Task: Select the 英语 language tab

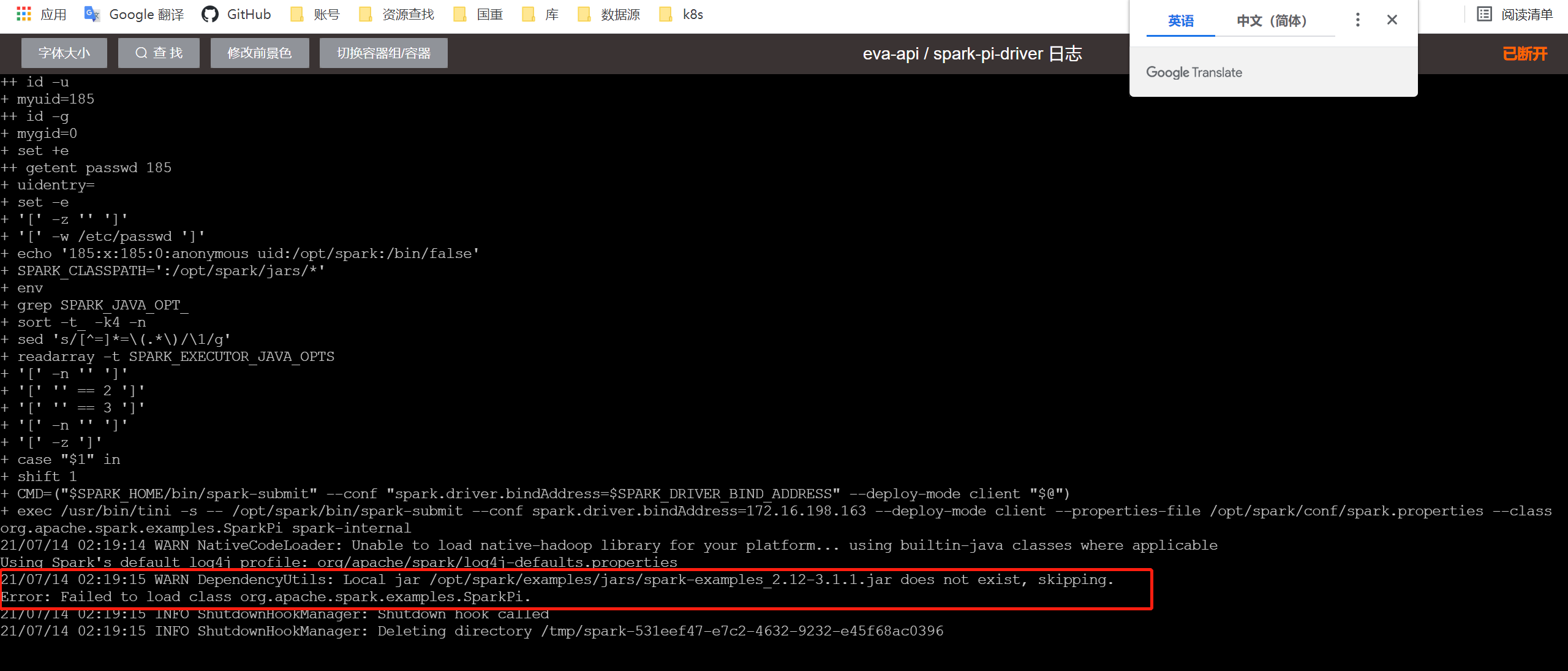Action: click(x=1180, y=20)
